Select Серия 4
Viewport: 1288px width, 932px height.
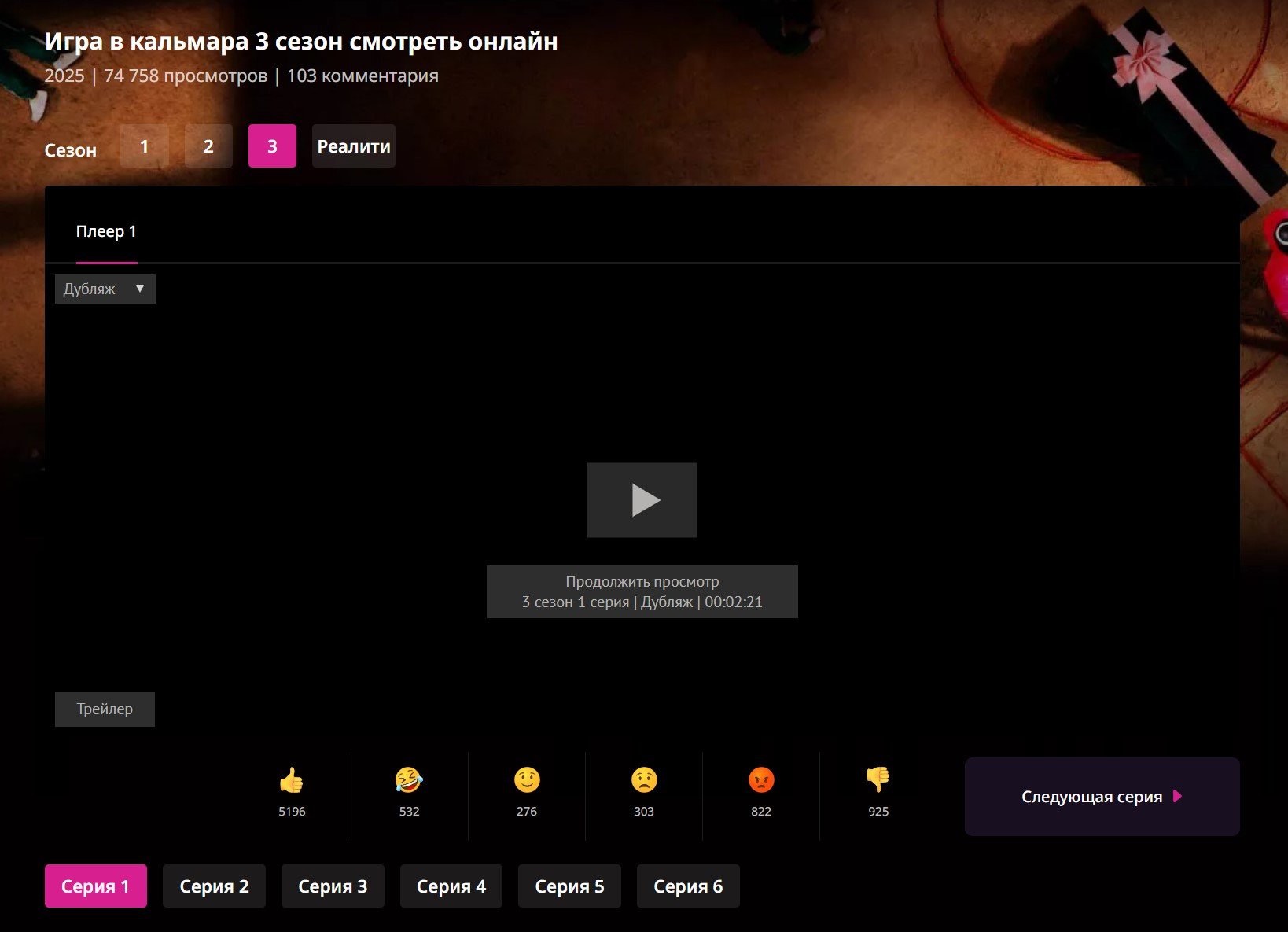(451, 886)
